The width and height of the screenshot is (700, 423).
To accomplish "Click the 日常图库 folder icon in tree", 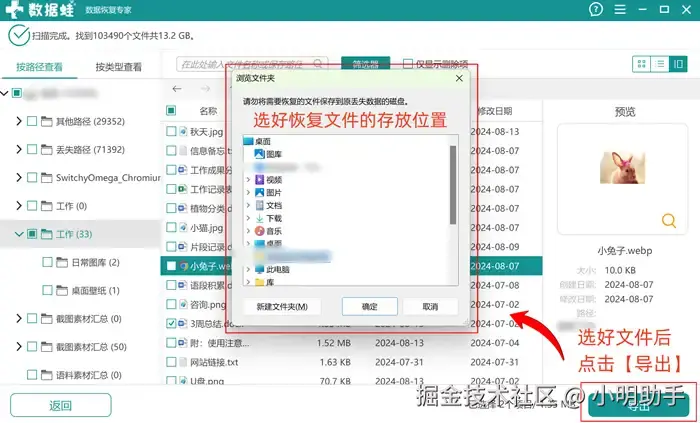I will click(x=62, y=262).
